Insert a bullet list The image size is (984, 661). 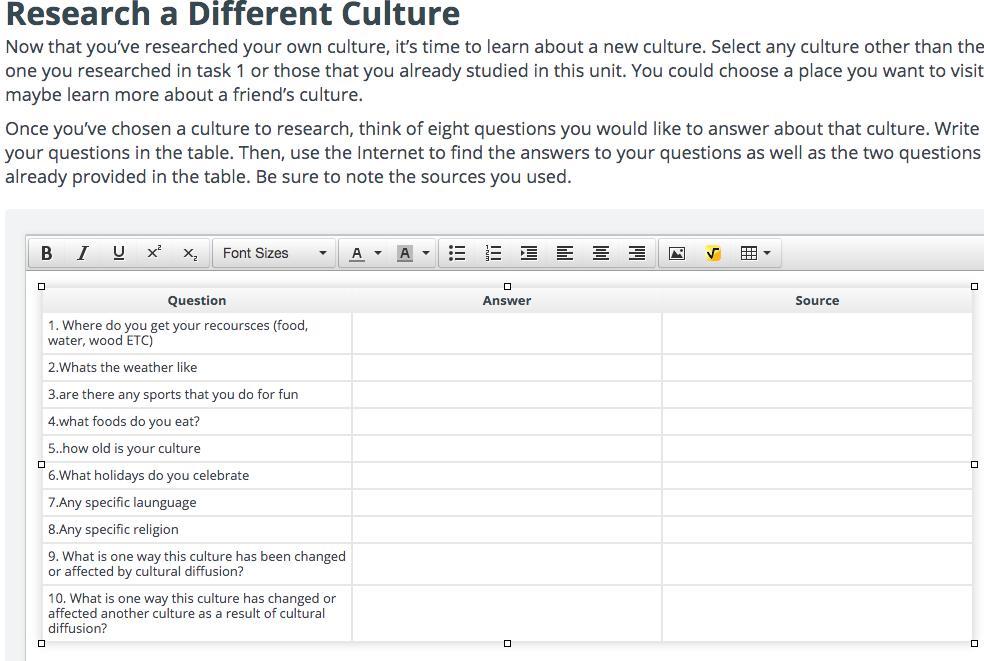coord(457,253)
